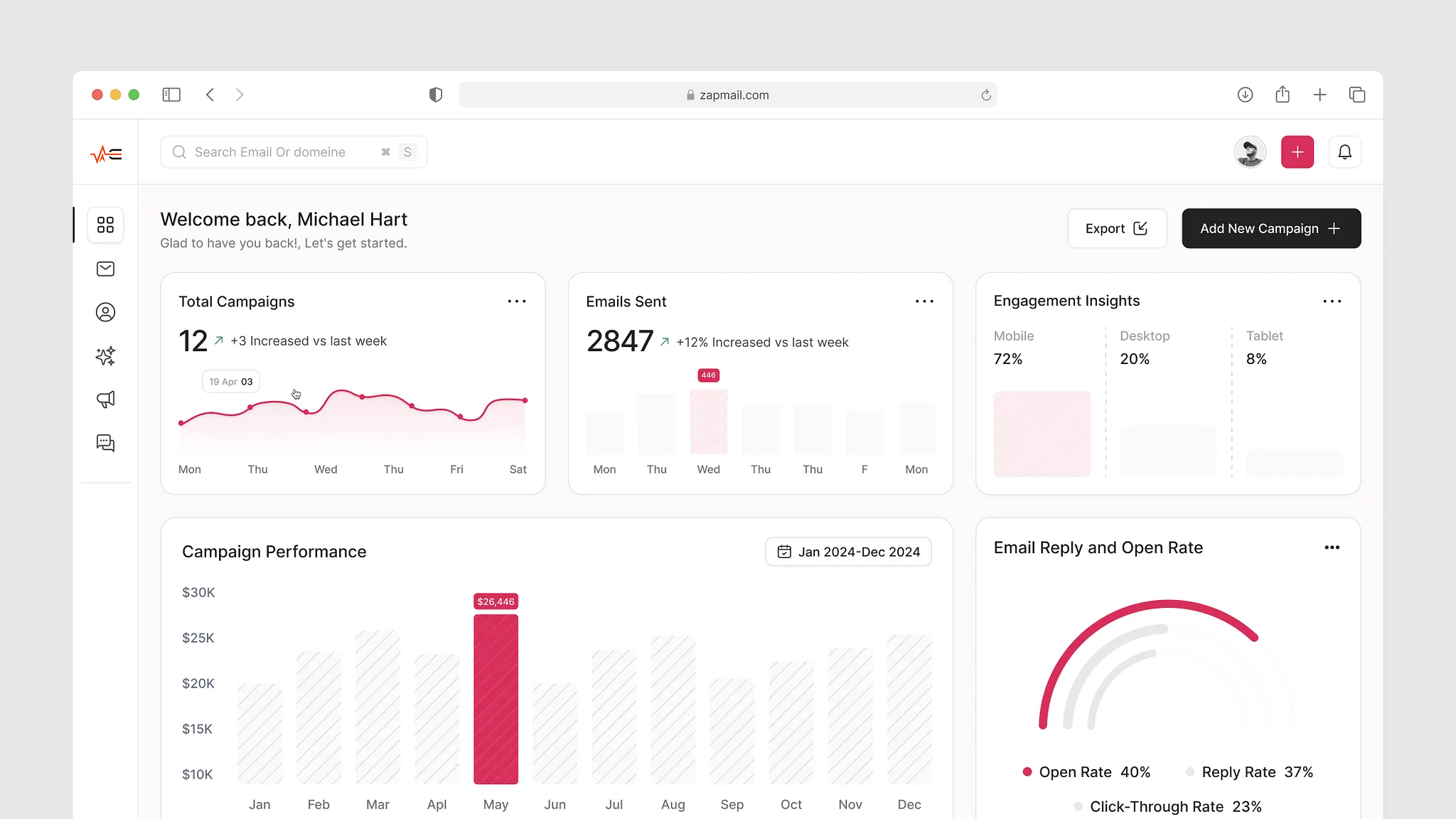Click the red plus quick-add button

click(1297, 152)
